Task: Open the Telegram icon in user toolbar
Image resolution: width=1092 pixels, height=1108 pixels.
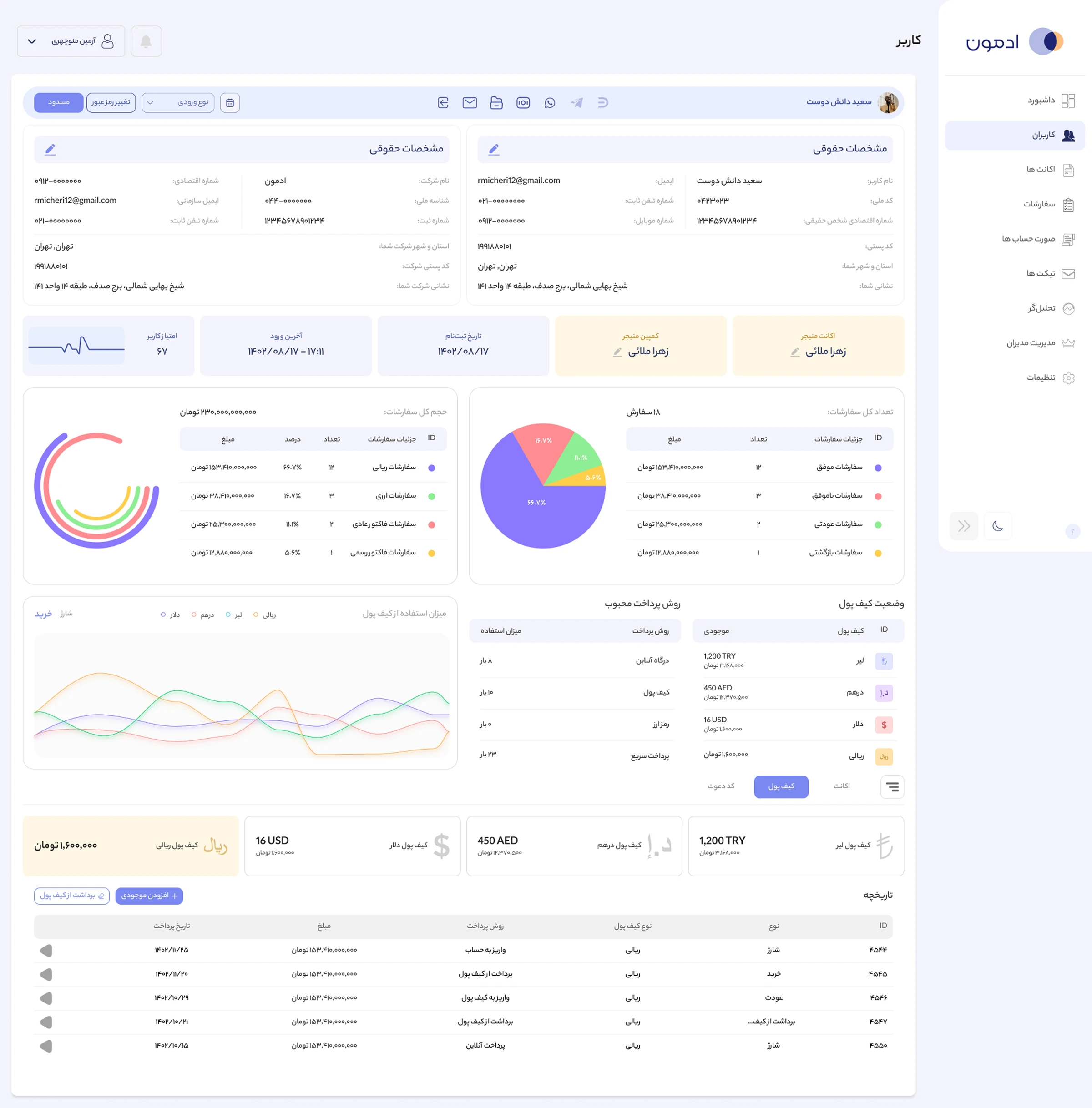Action: click(x=577, y=103)
